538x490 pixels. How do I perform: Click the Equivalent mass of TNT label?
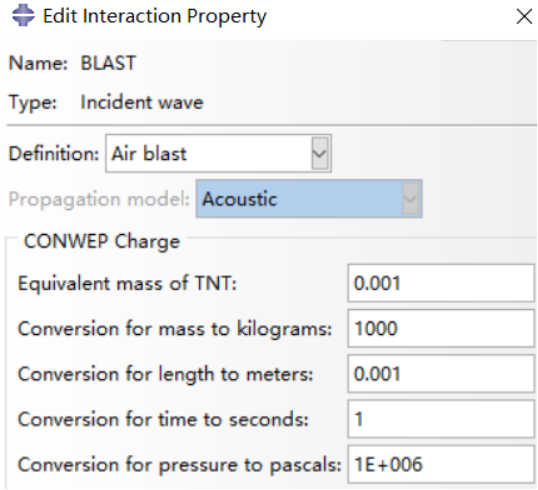(127, 283)
